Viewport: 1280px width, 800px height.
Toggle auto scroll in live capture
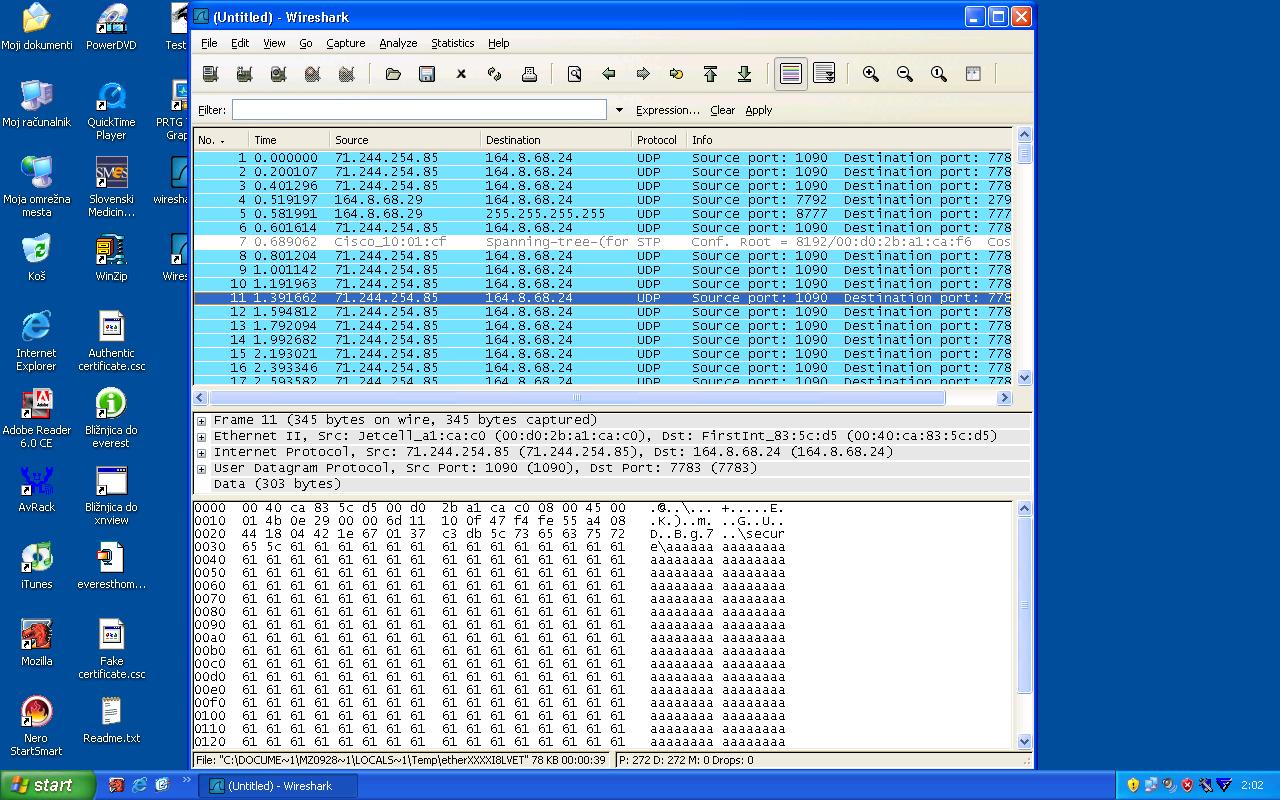[824, 74]
